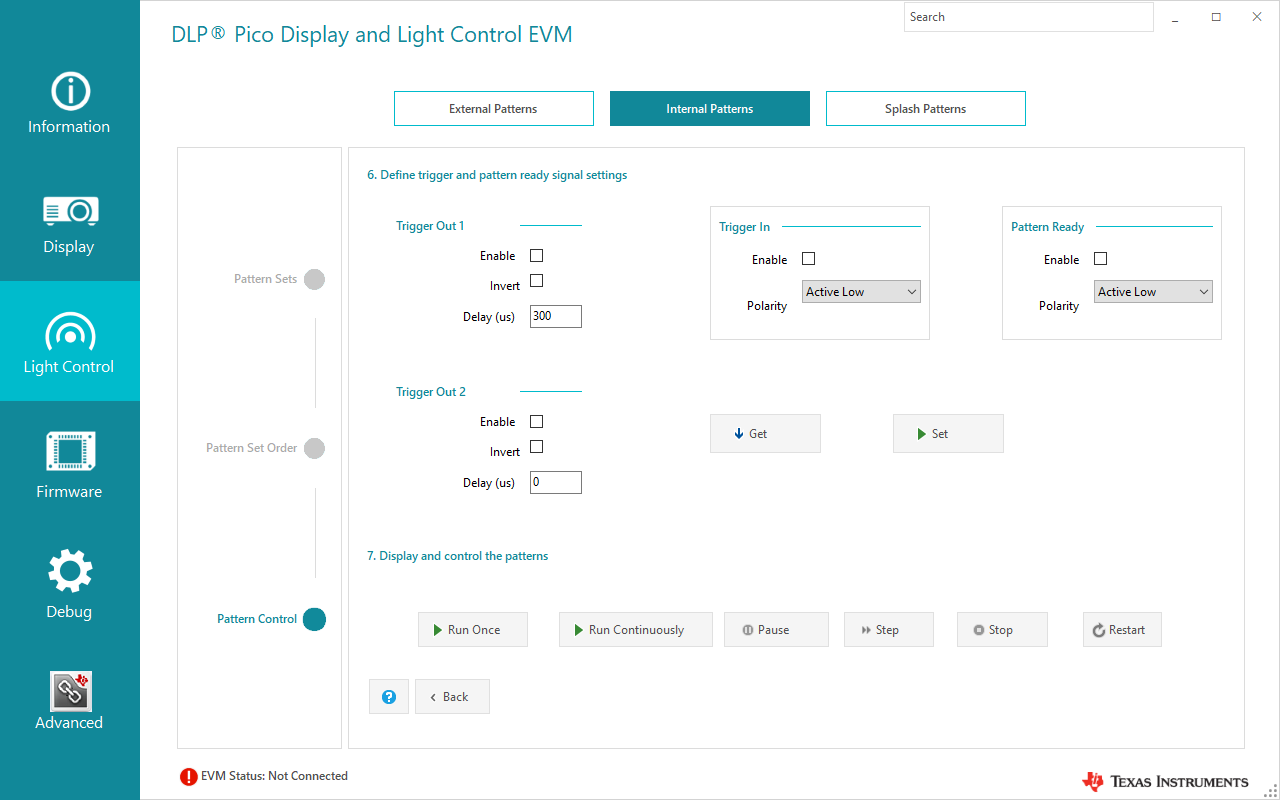Switch to Internal Patterns tab
Screen dimensions: 1280x800
[710, 109]
